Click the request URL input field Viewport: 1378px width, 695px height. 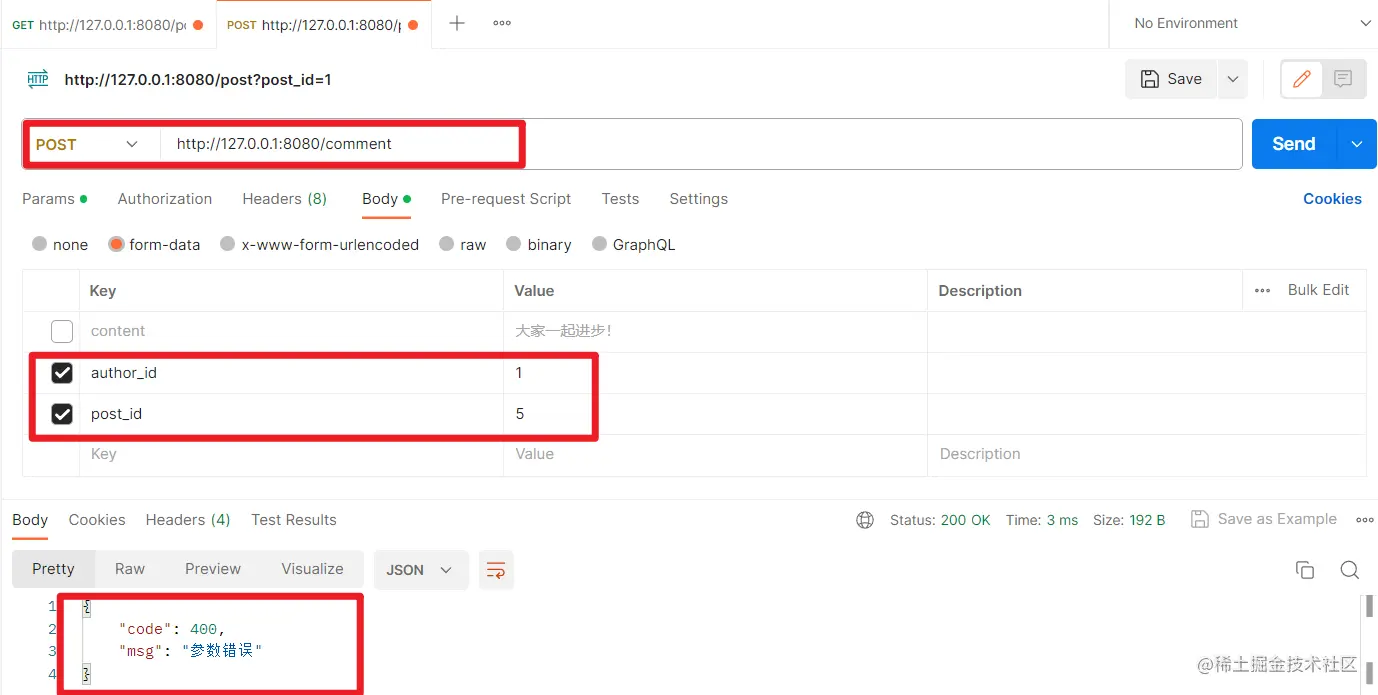[x=701, y=144]
